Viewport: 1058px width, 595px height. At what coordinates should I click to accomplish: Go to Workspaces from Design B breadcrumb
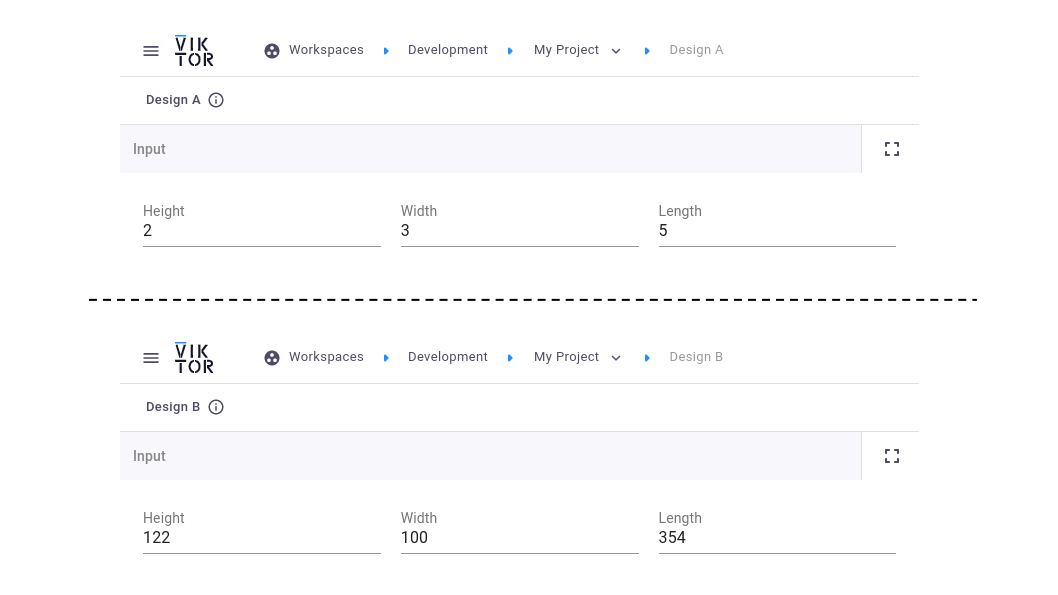325,357
